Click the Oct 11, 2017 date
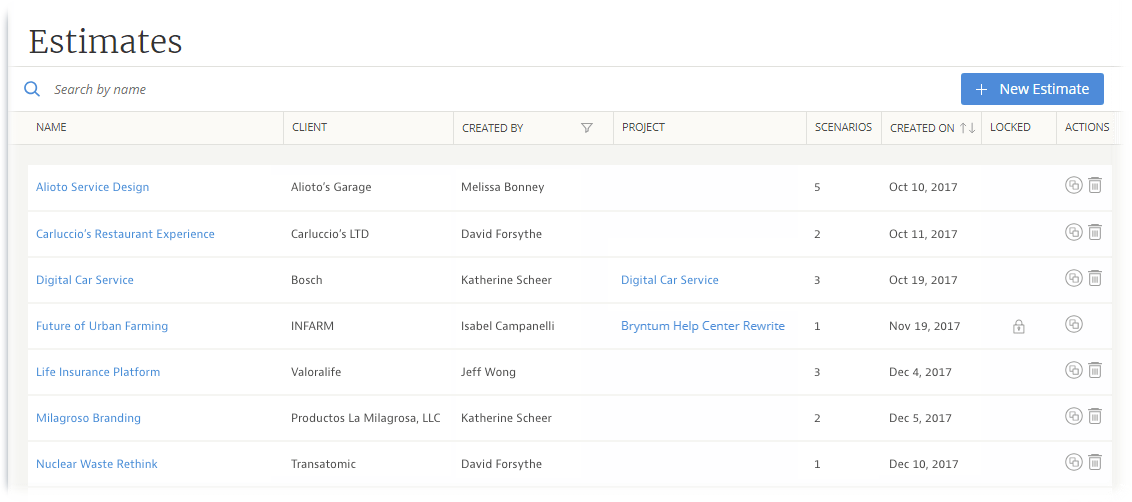The image size is (1132, 502). click(x=923, y=234)
